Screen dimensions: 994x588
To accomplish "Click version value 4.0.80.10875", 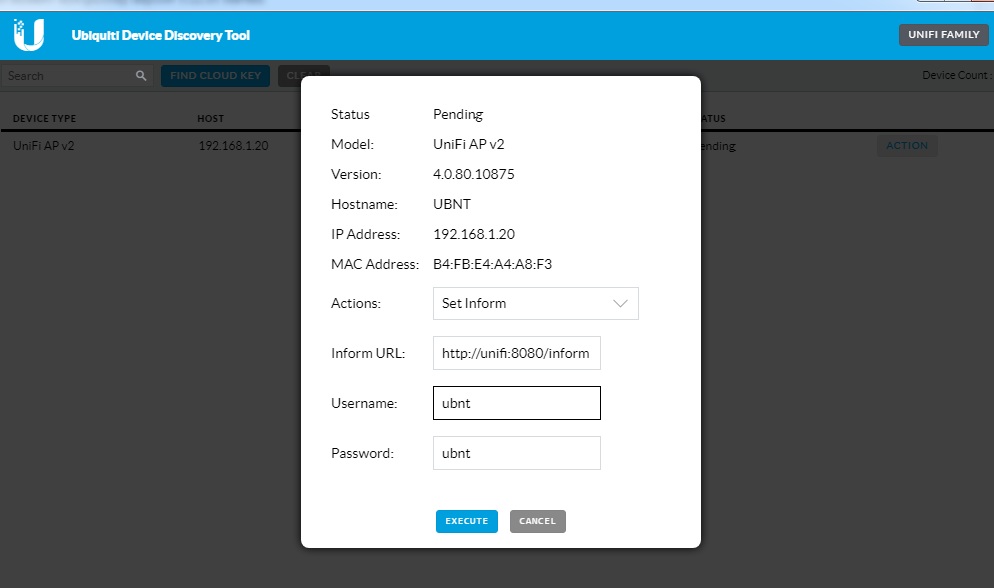I will pos(474,174).
